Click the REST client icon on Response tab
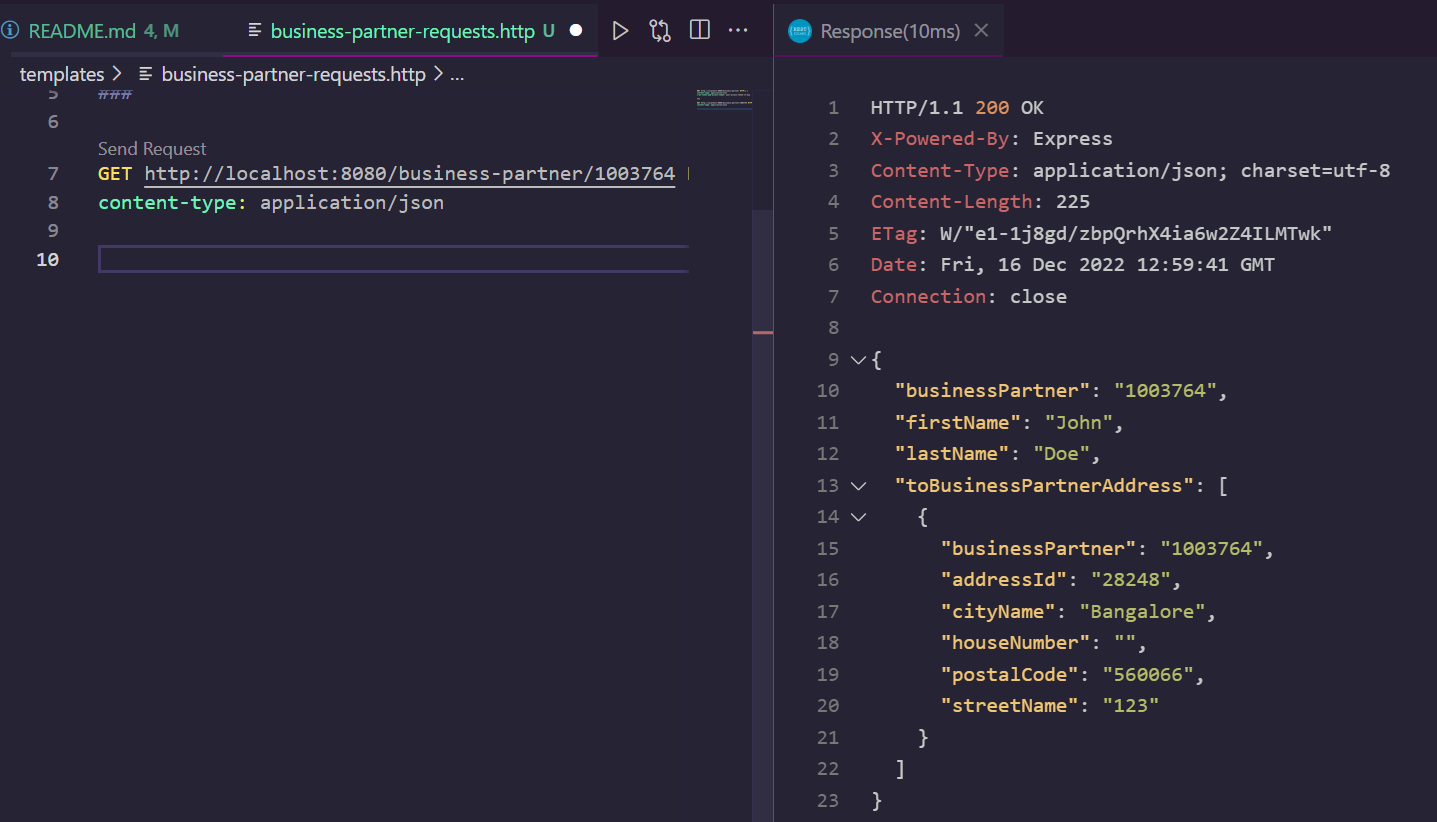Viewport: 1437px width, 822px height. click(x=799, y=31)
